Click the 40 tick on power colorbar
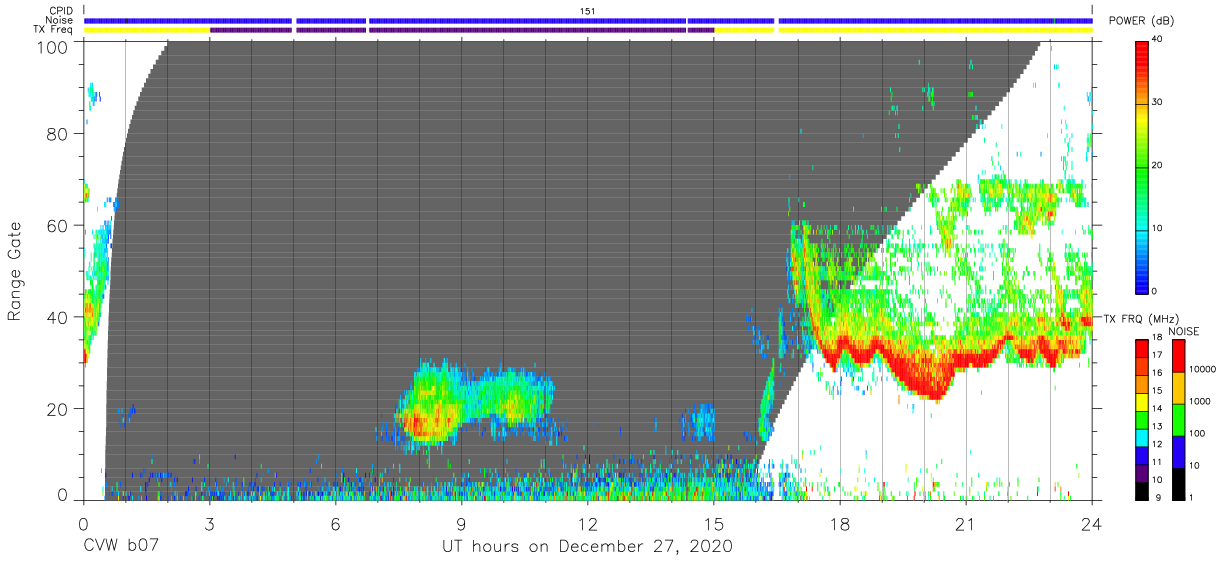This screenshot has height=567, width=1228. pyautogui.click(x=1158, y=39)
